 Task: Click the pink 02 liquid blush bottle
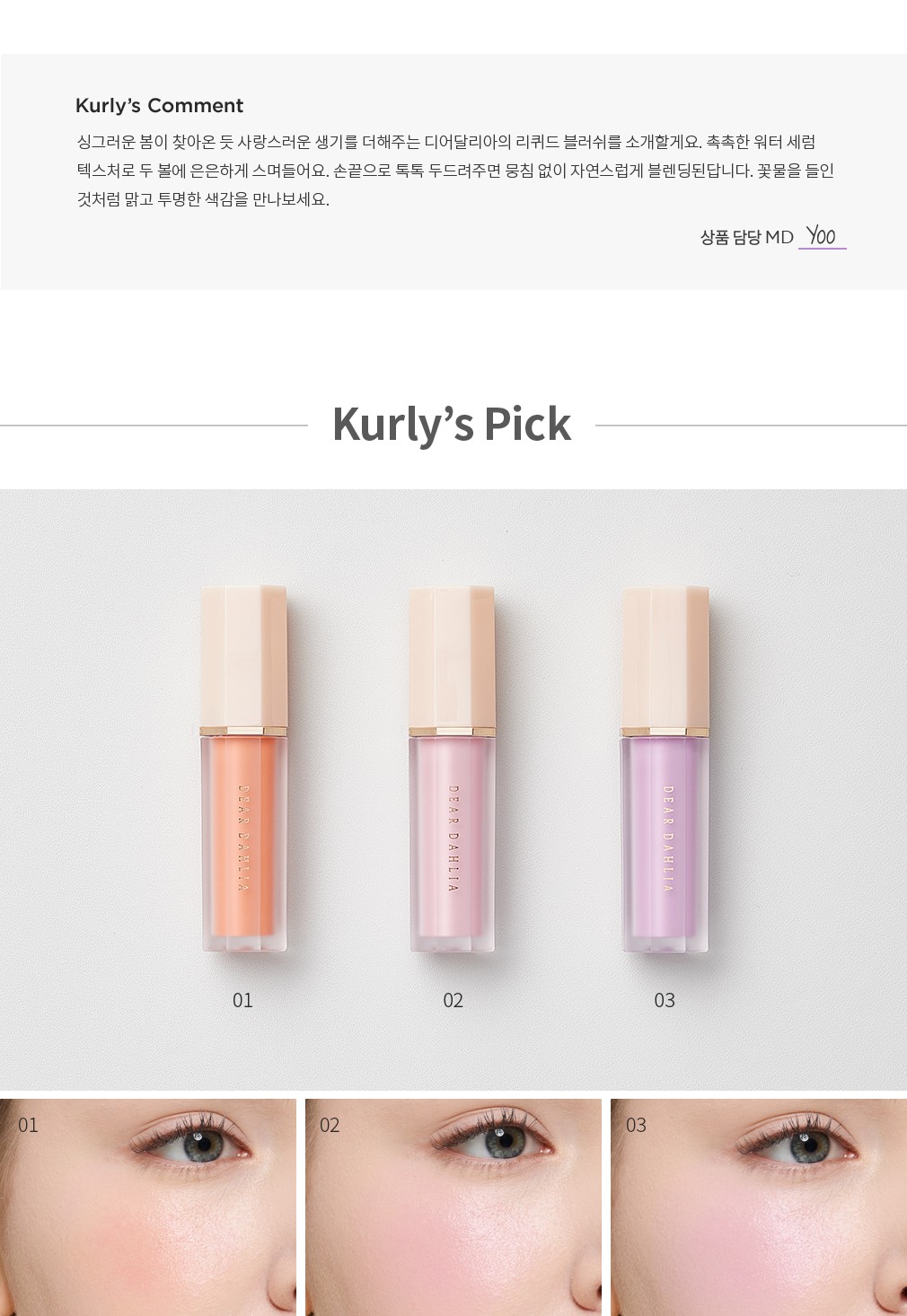coord(452,769)
